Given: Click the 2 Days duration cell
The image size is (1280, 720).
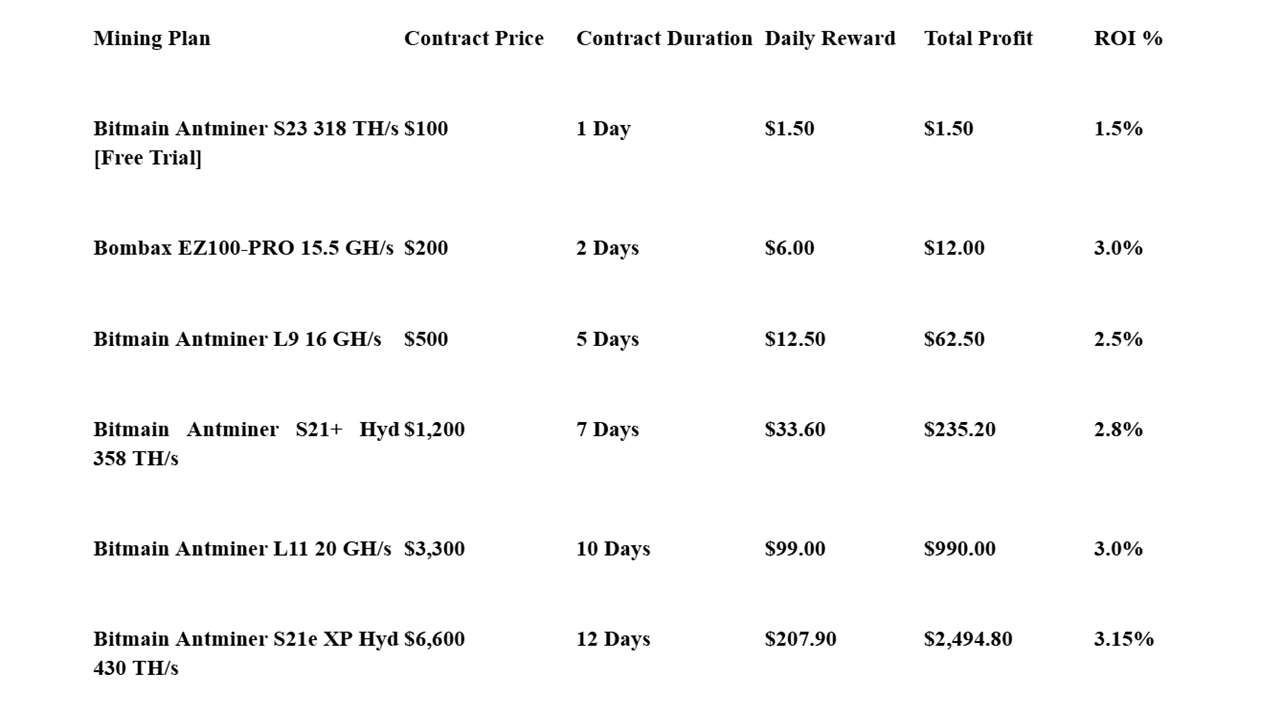Looking at the screenshot, I should tap(607, 248).
